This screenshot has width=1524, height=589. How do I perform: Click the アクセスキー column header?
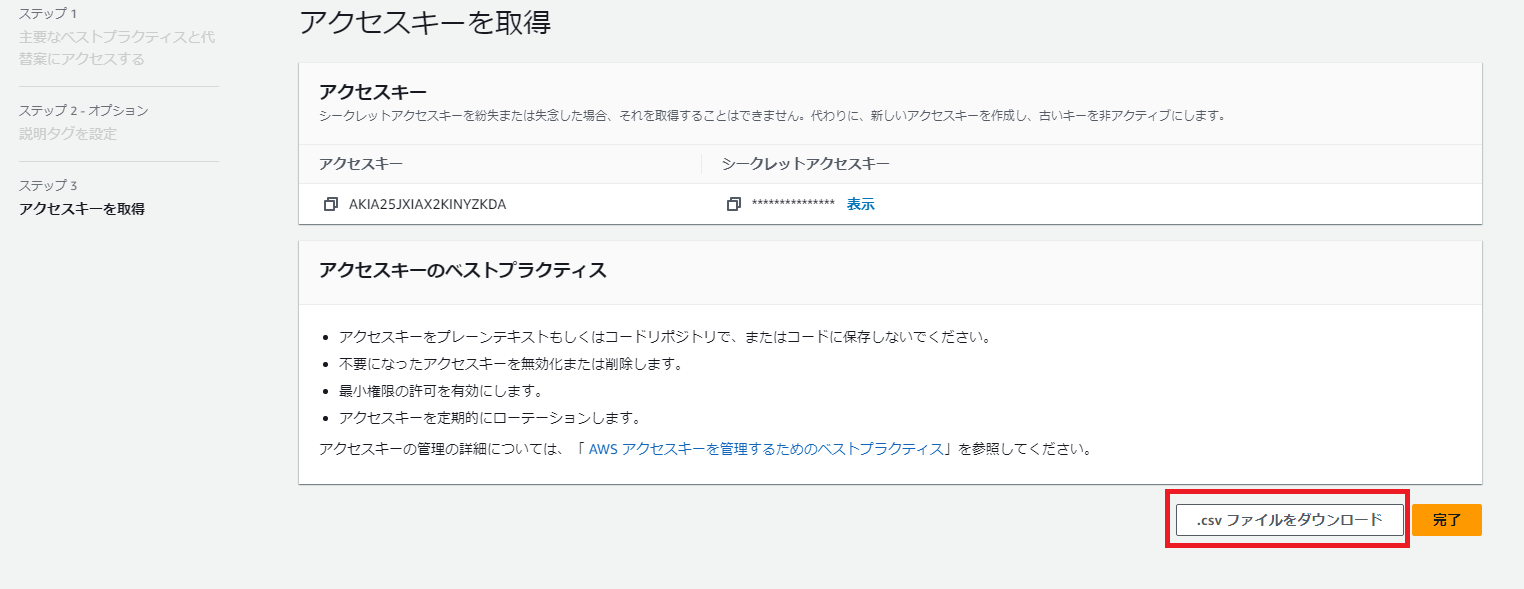361,164
